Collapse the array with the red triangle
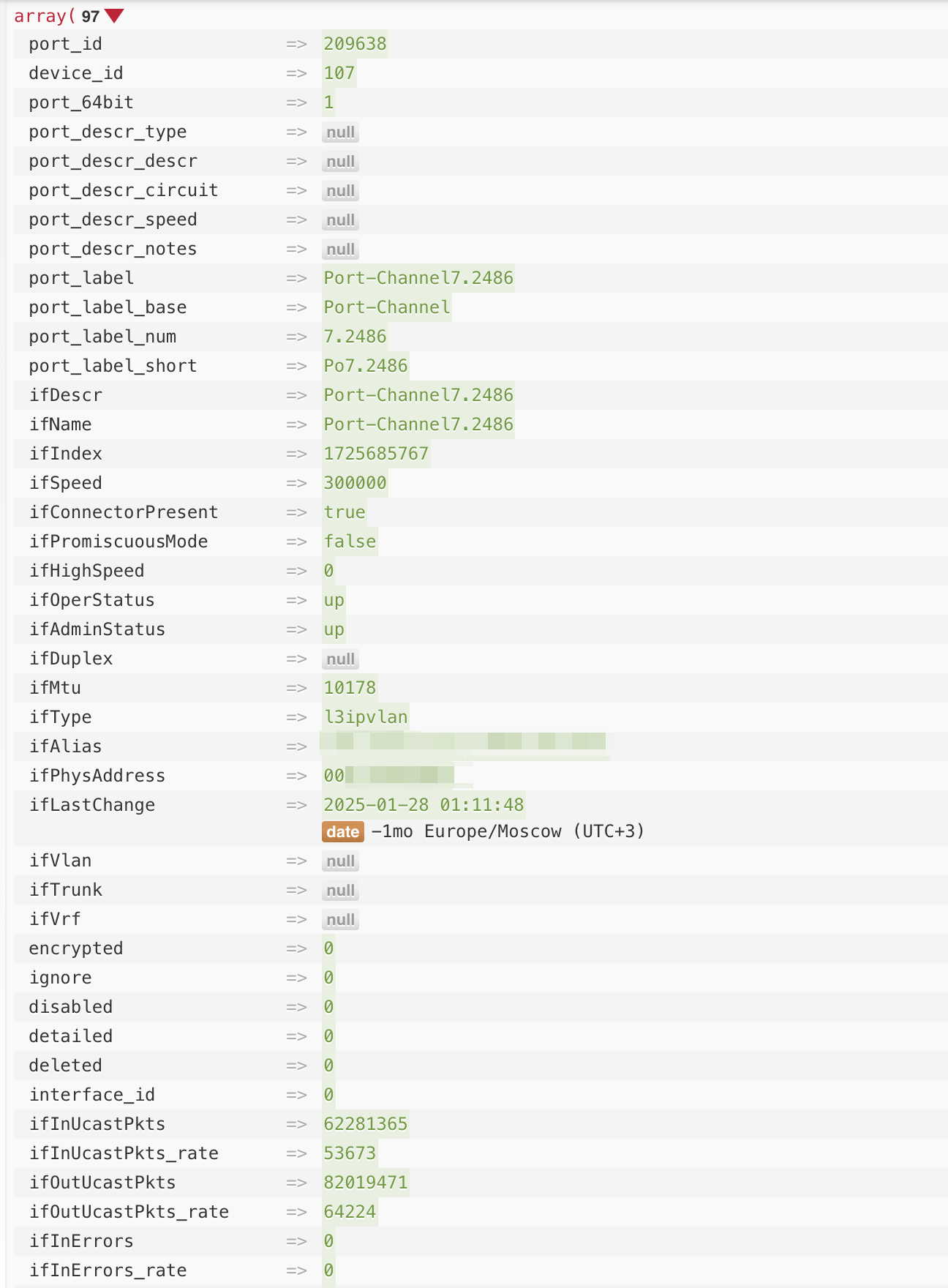948x1288 pixels. tap(114, 16)
